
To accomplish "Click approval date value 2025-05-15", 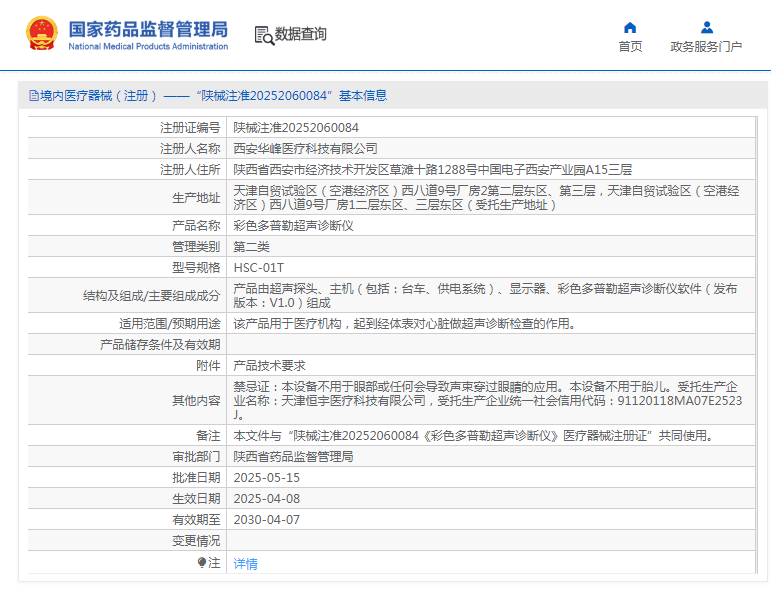I will [266, 478].
